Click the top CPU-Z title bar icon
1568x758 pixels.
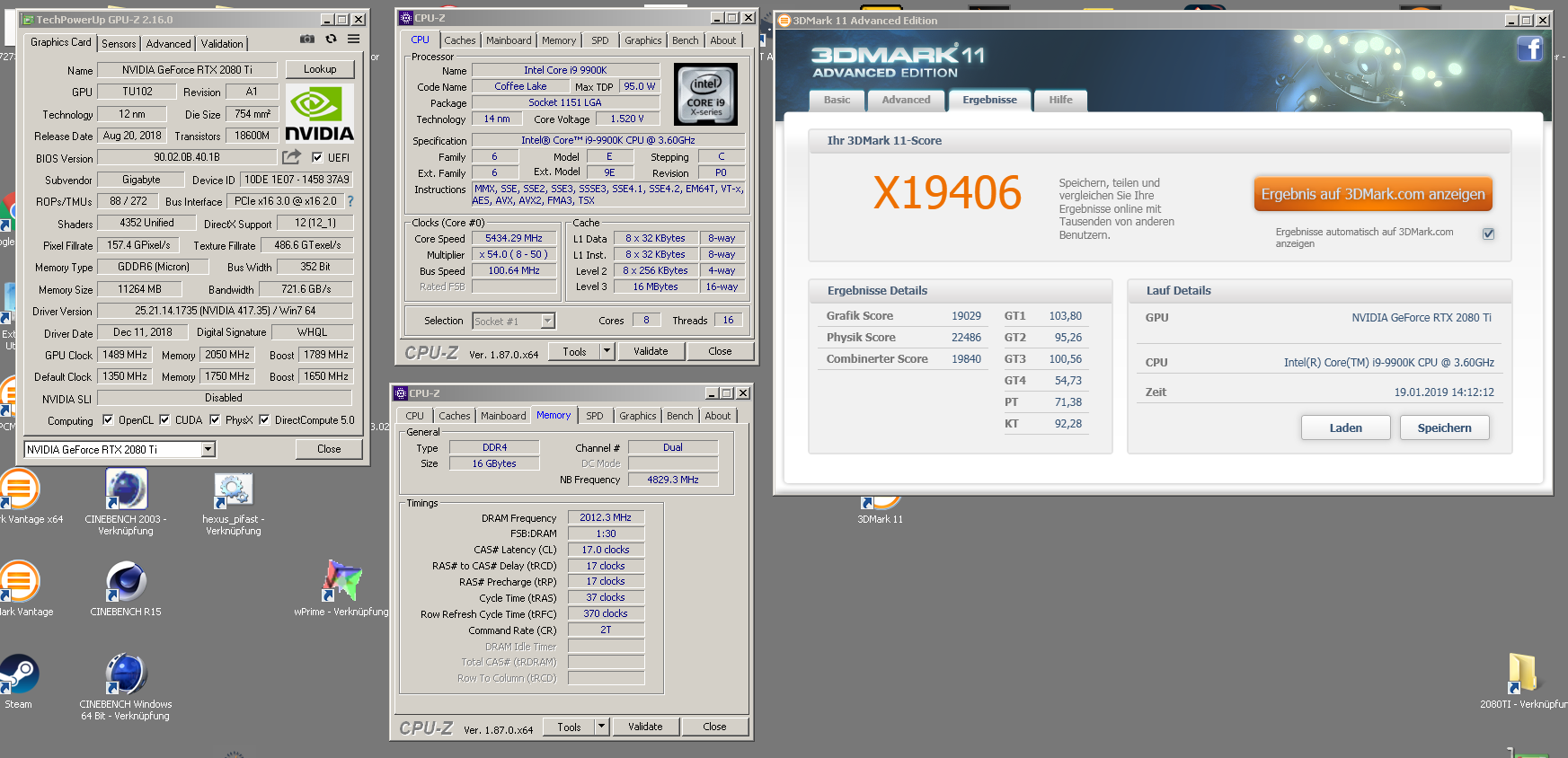pyautogui.click(x=405, y=18)
